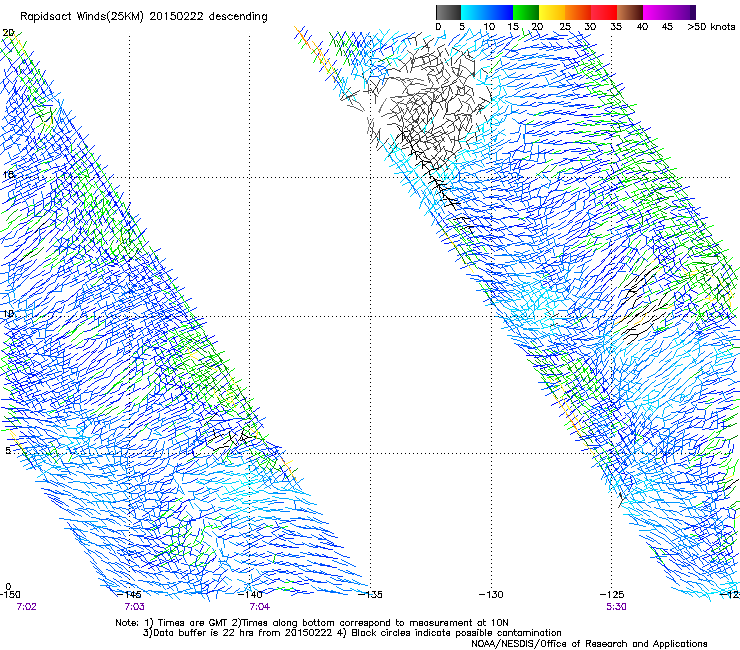Click the gray 0-5 knots color segment
The width and height of the screenshot is (740, 650).
pos(448,12)
